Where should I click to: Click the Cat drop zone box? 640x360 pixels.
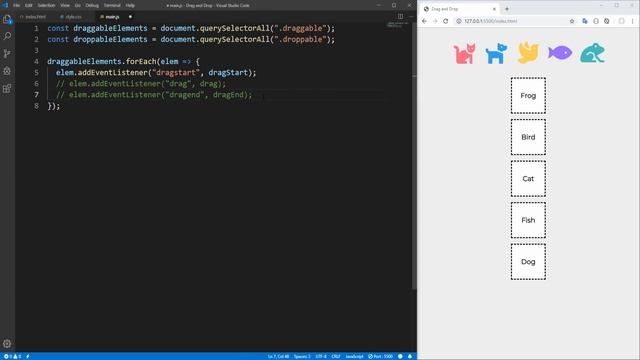pos(528,179)
